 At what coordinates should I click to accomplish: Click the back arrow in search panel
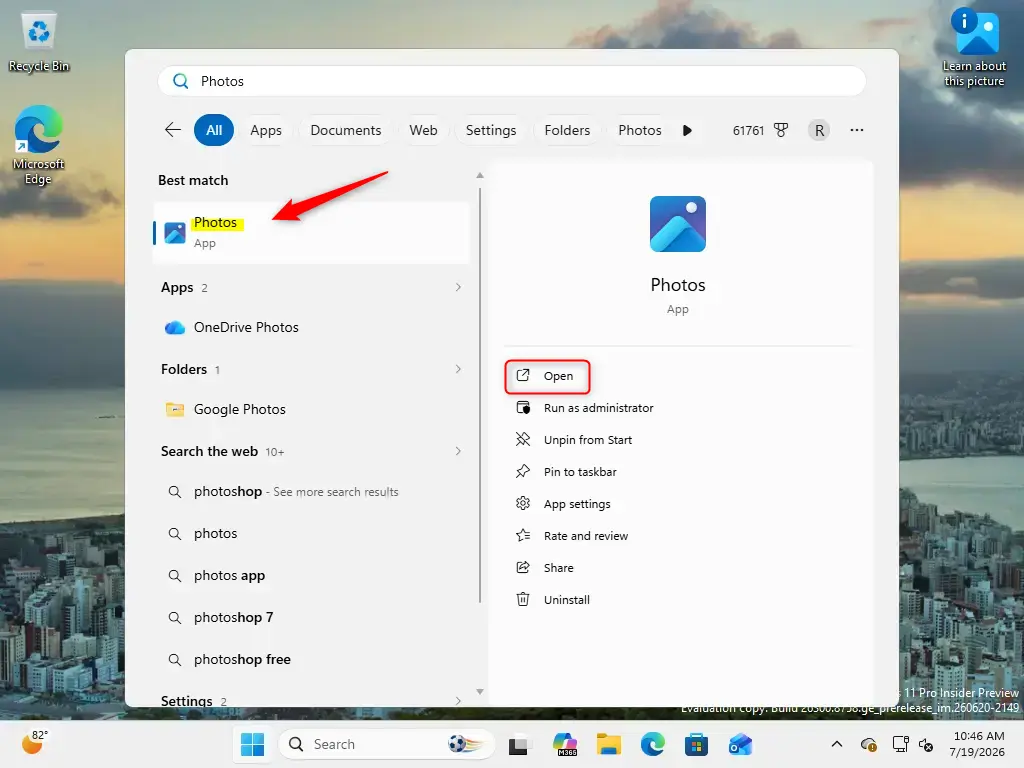pyautogui.click(x=172, y=130)
